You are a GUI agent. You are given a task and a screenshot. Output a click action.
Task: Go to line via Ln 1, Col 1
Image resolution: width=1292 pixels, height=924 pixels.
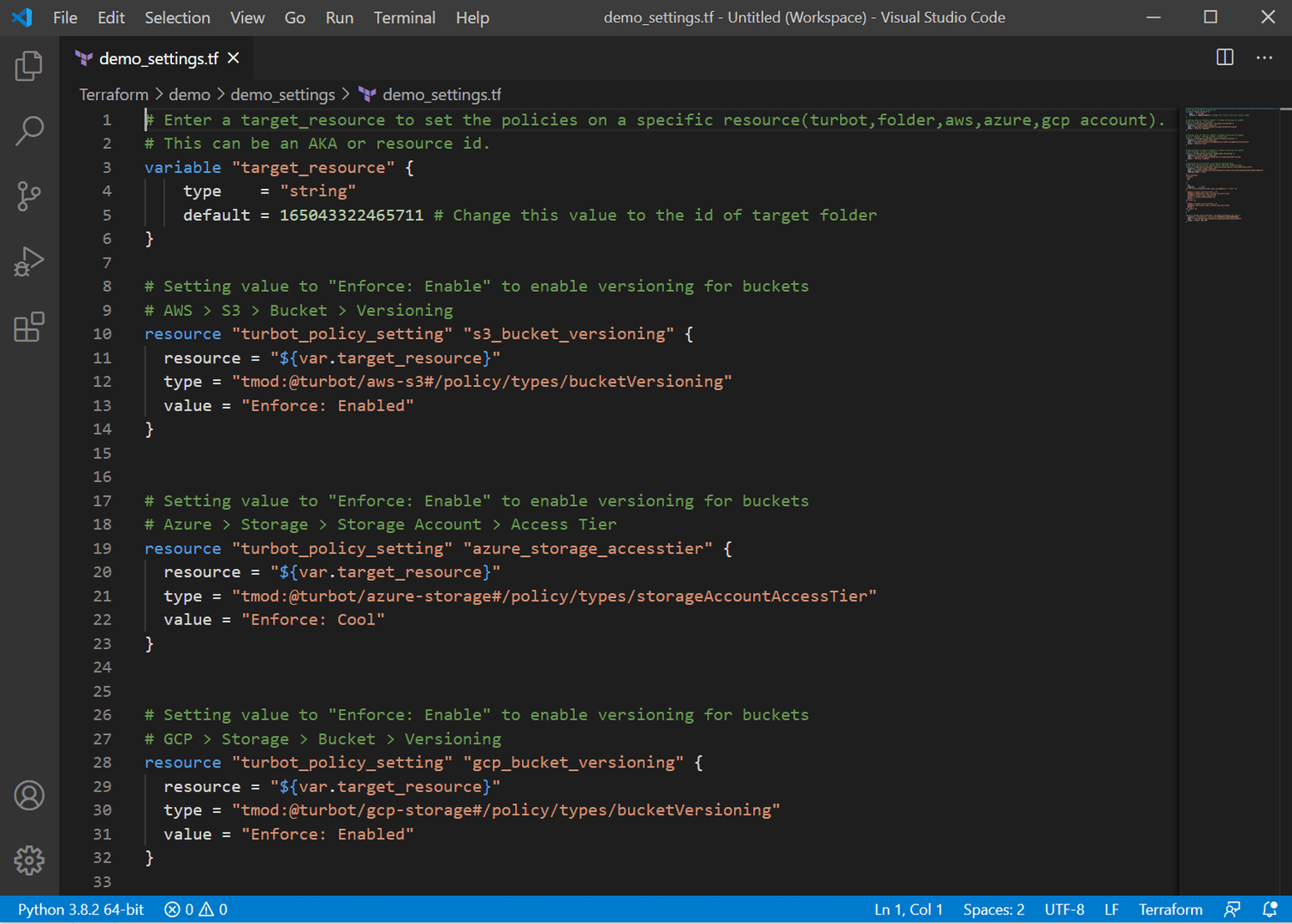click(x=909, y=909)
